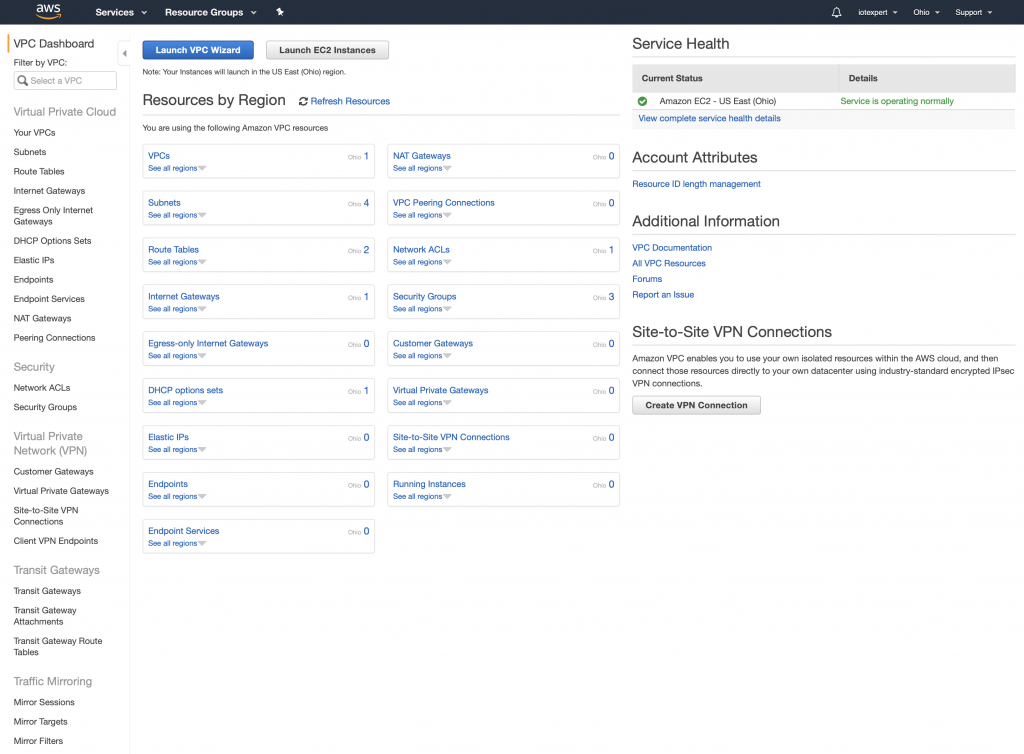Open sidebar Internet Gateways item
The width and height of the screenshot is (1024, 754).
(50, 191)
